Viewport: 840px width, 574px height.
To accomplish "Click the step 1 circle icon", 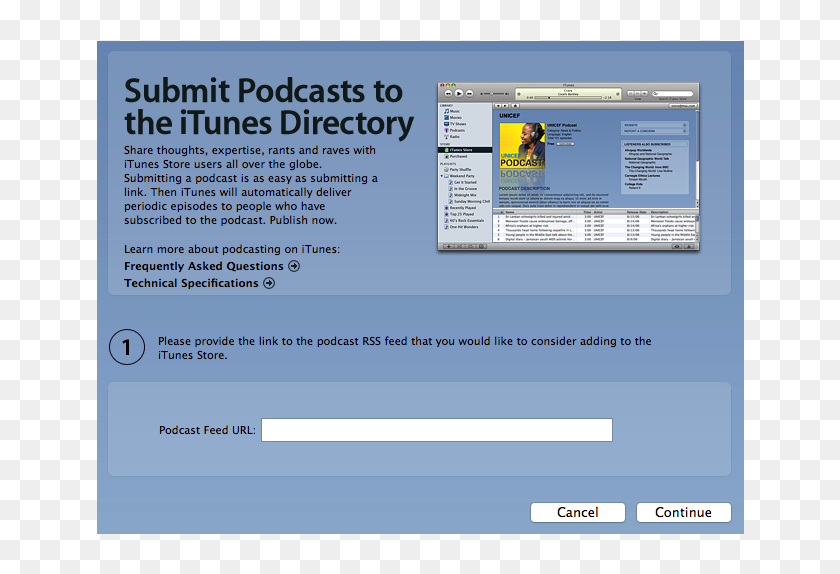I will click(127, 348).
